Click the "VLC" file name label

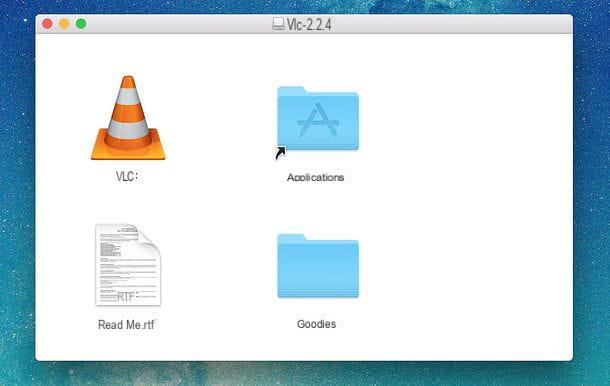click(x=127, y=176)
